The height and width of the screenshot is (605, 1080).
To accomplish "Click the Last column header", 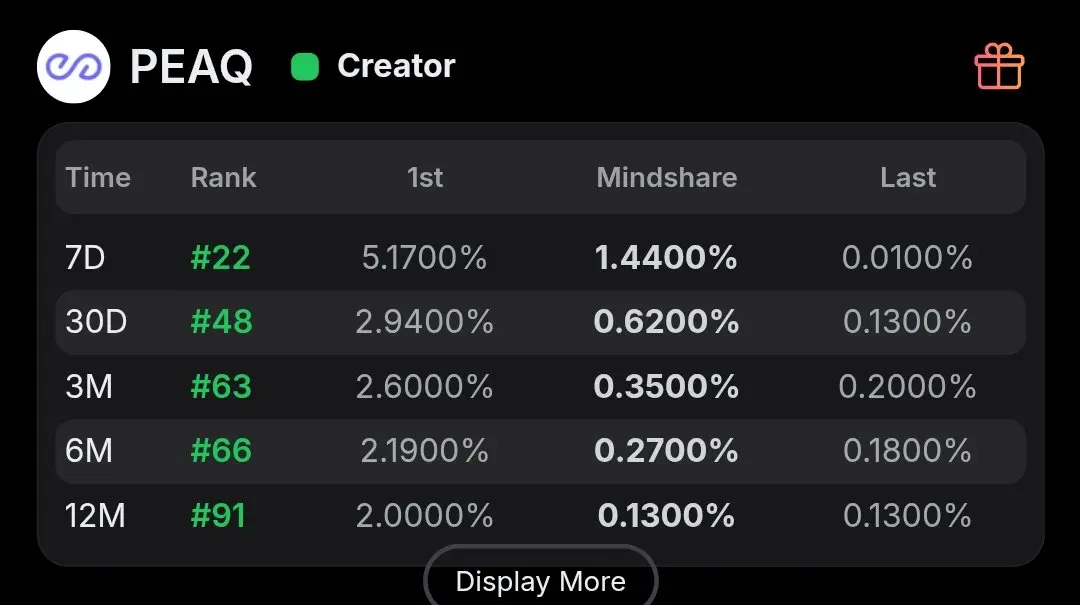I will tap(908, 178).
